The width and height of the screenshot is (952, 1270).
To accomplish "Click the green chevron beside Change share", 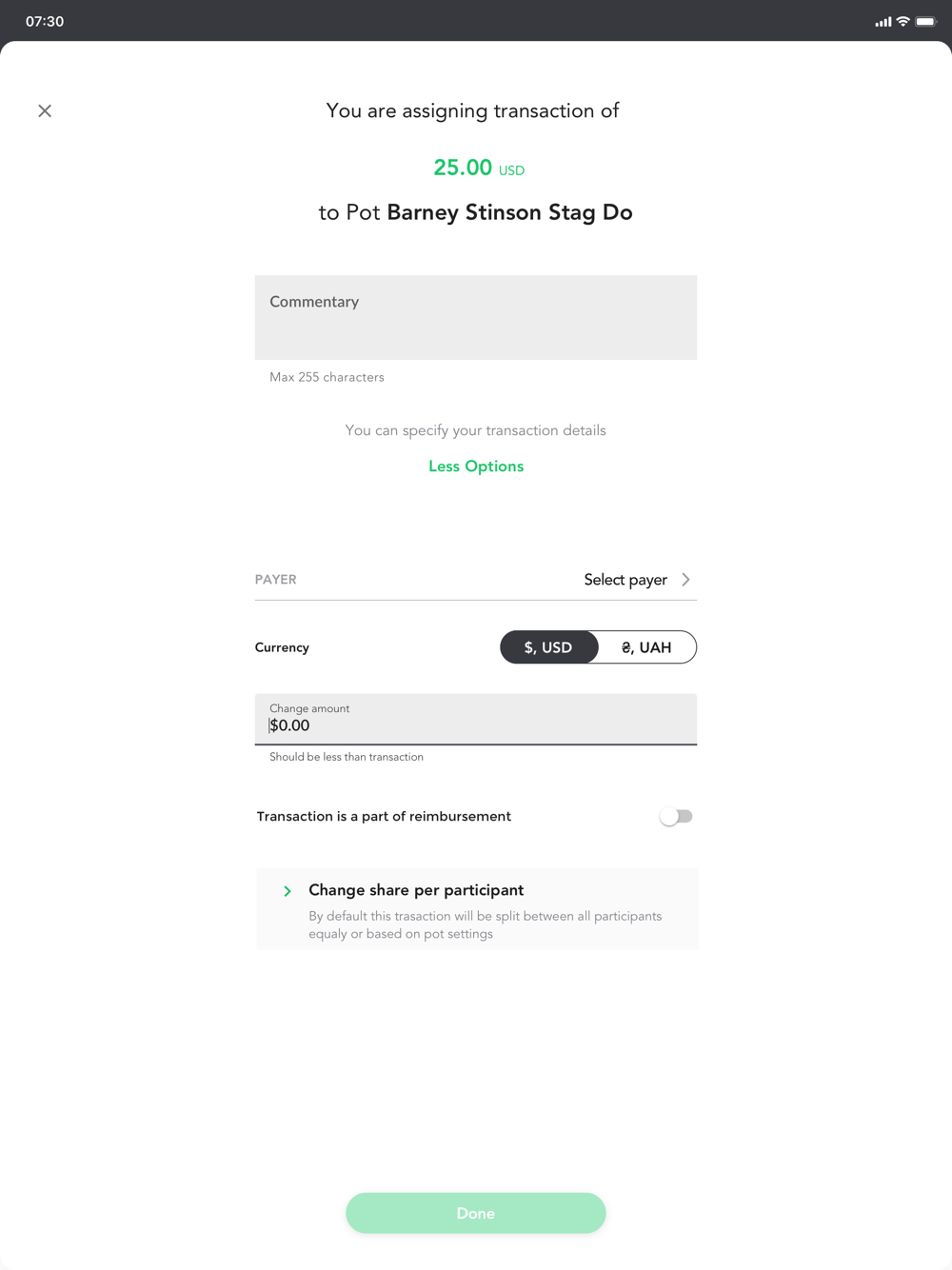I will click(288, 891).
